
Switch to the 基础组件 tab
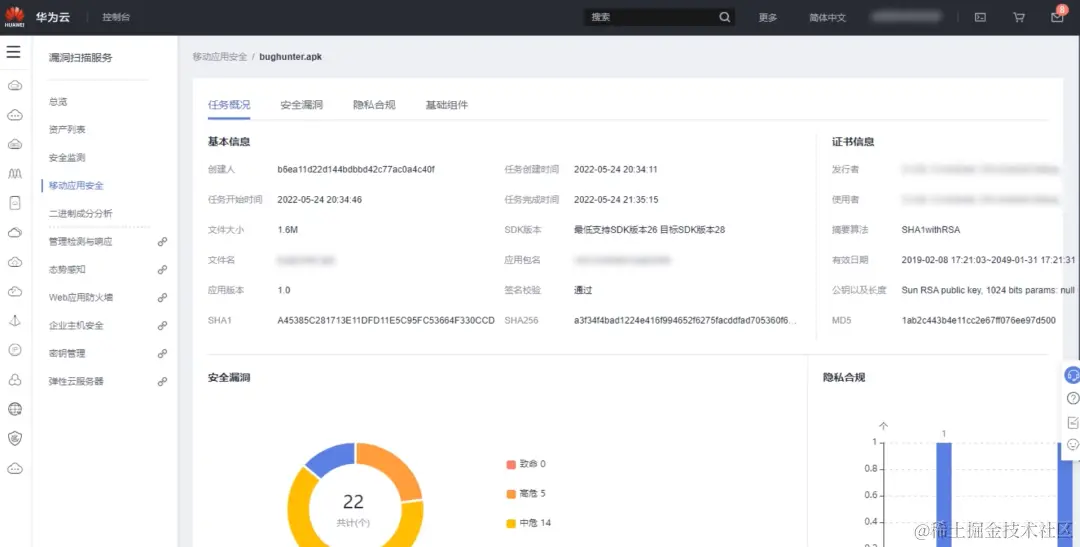[446, 105]
